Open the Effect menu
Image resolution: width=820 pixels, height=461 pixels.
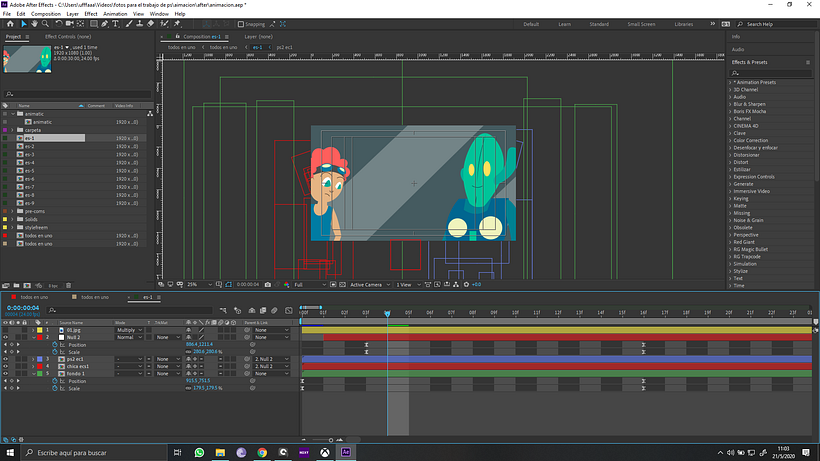pyautogui.click(x=90, y=14)
